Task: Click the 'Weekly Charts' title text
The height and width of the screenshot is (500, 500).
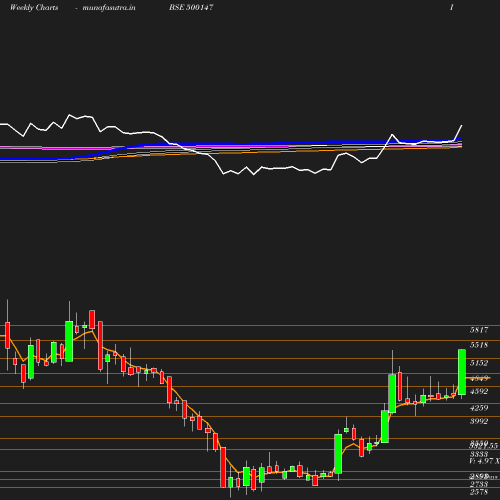Action: [34, 7]
